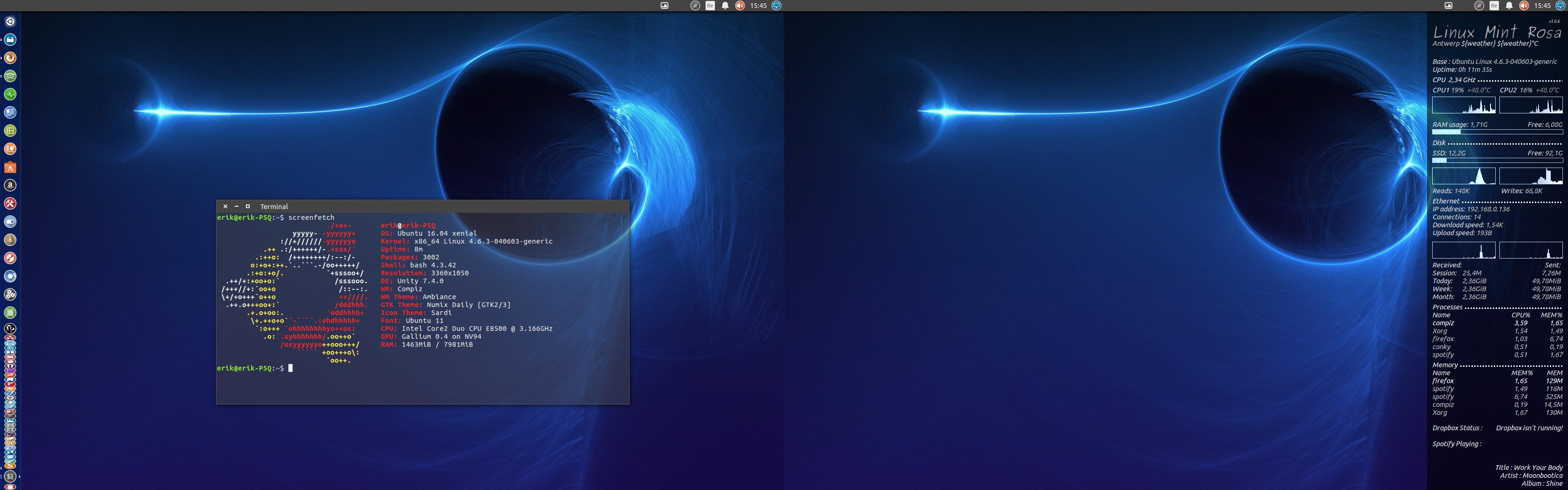The width and height of the screenshot is (1568, 490).
Task: Launch LibreOffice Writer from the launcher
Action: [x=10, y=112]
